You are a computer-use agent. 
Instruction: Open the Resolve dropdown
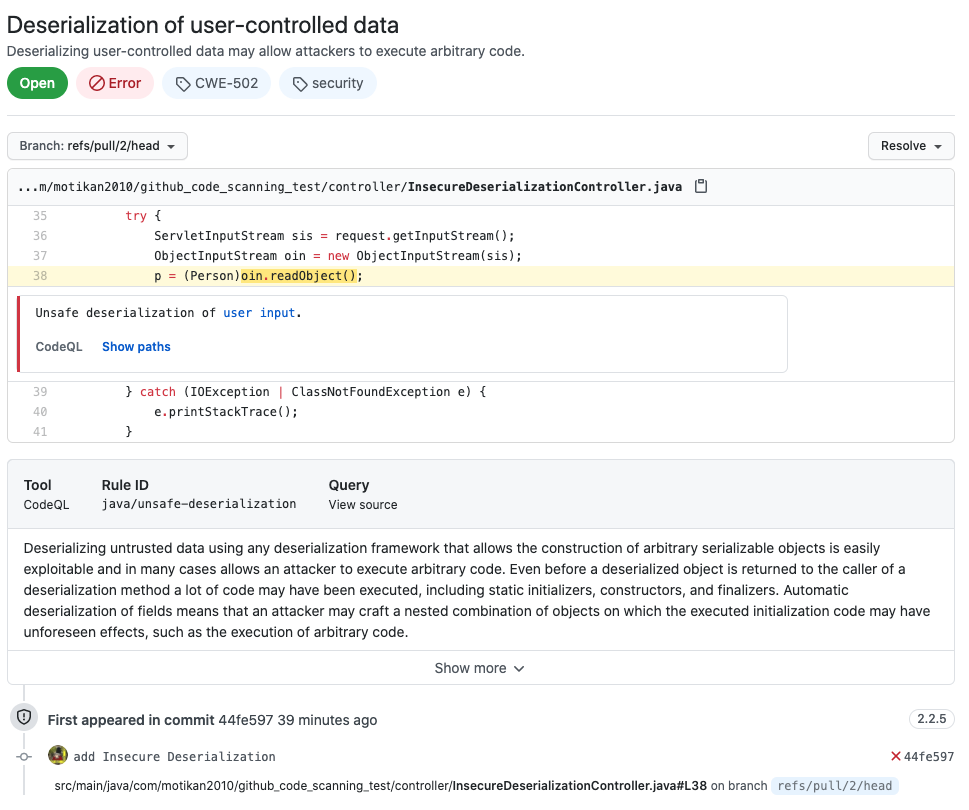tap(910, 146)
